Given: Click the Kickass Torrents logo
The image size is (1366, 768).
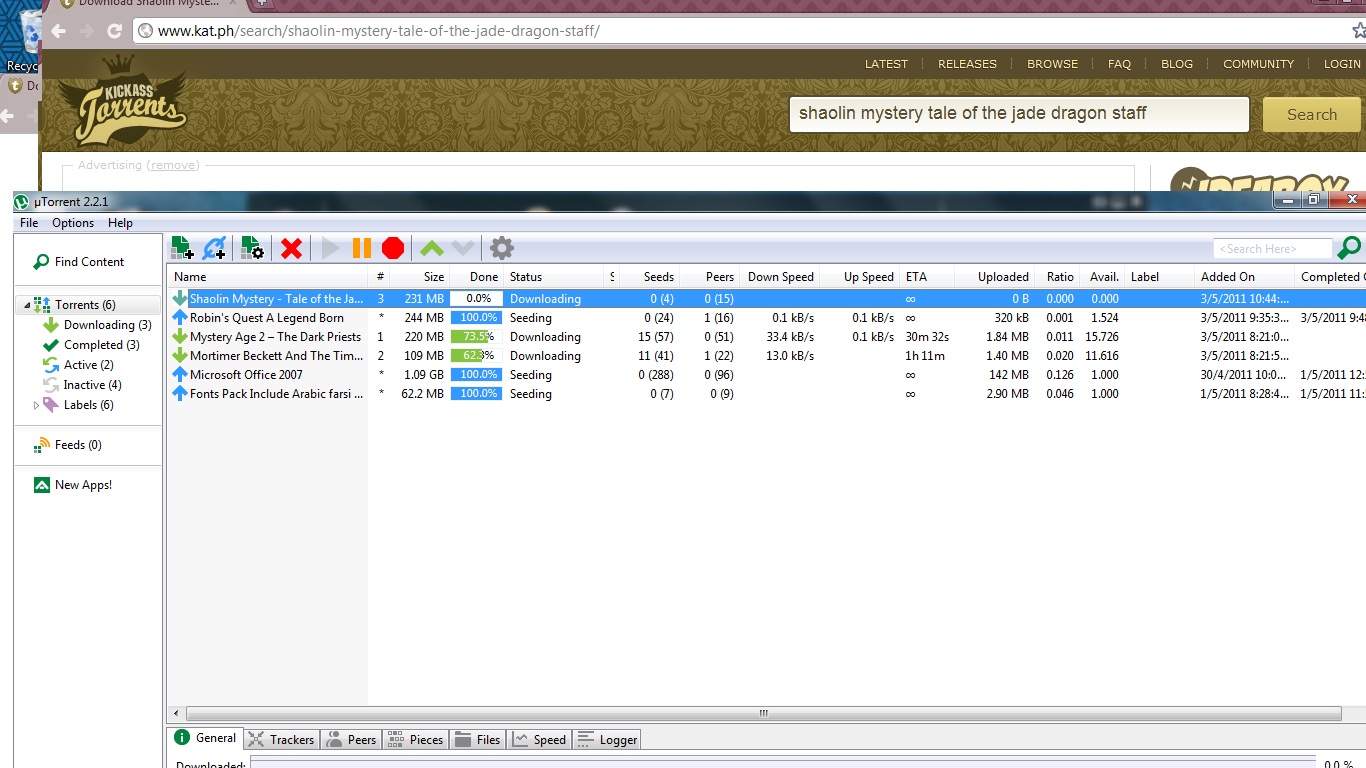Looking at the screenshot, I should 122,100.
